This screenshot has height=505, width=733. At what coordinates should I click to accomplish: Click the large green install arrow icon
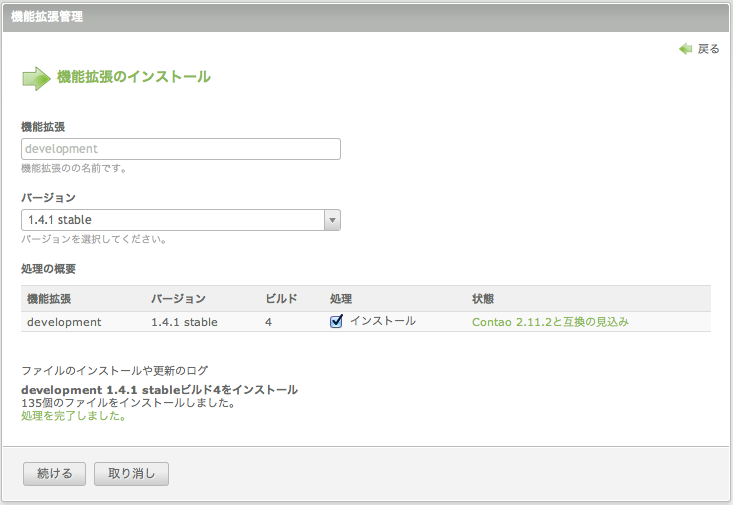tap(36, 79)
